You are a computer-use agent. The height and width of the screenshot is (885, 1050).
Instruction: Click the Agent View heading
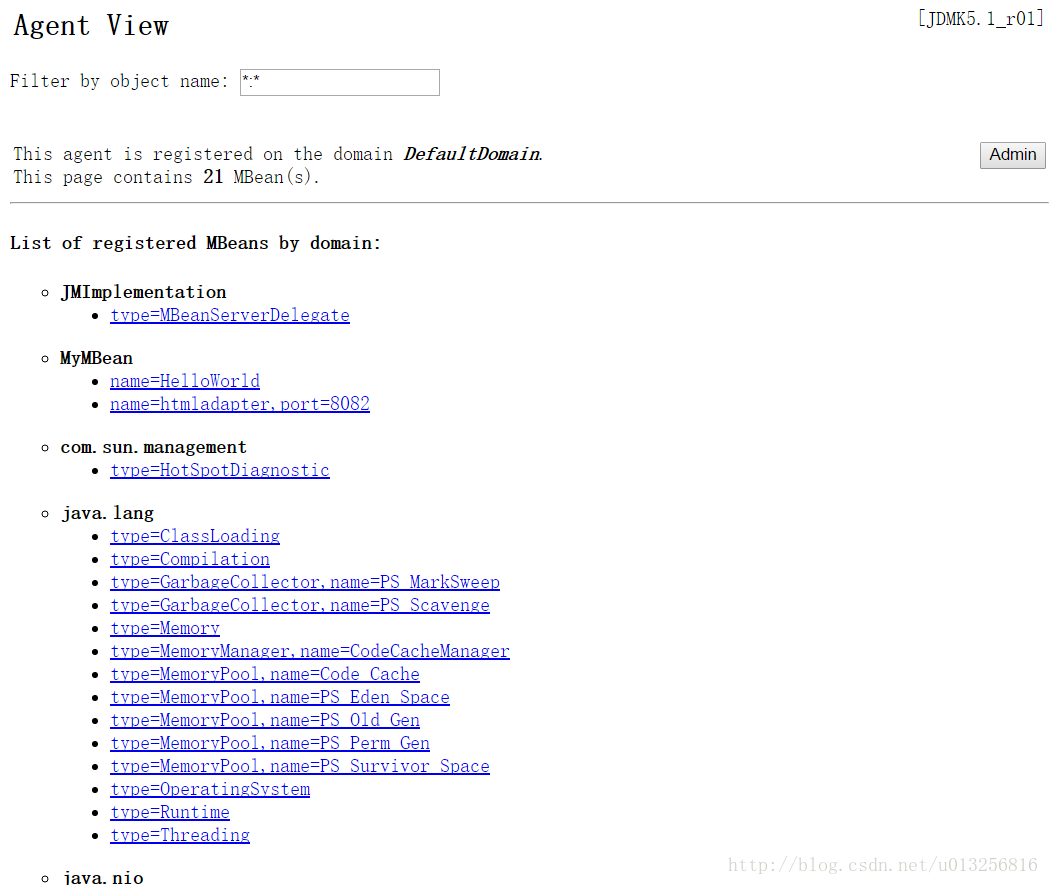91,26
